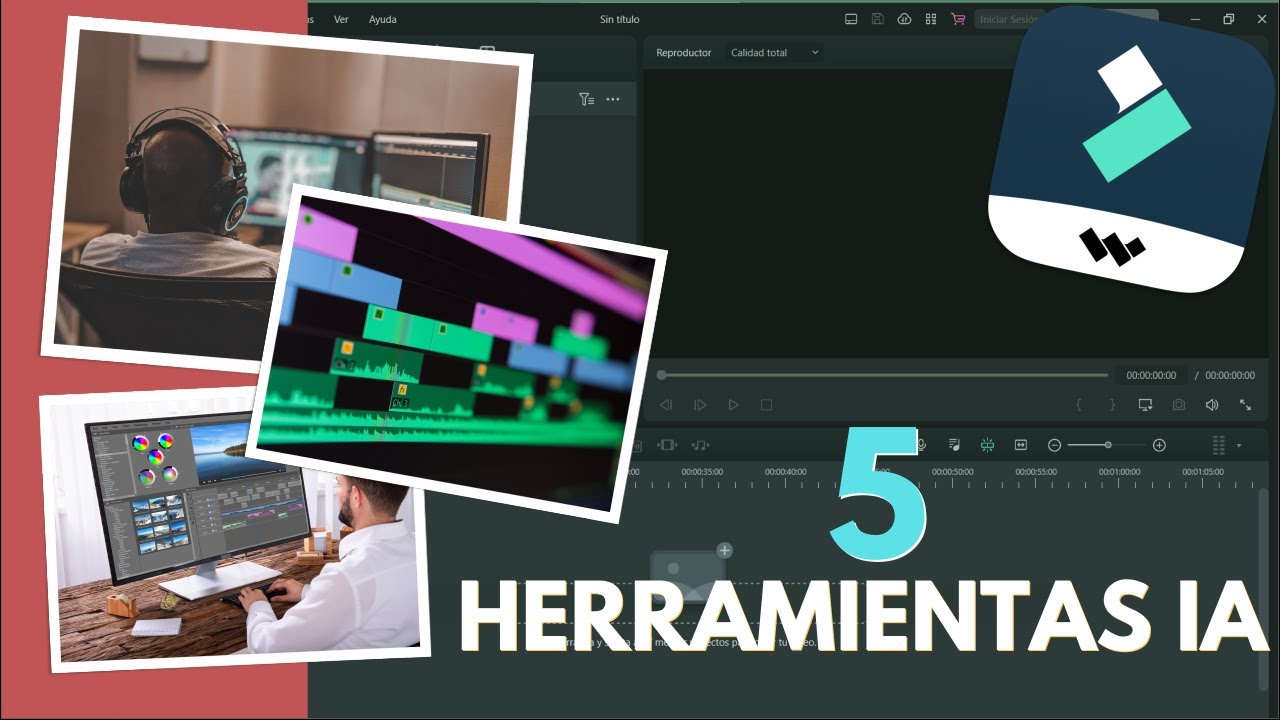The height and width of the screenshot is (720, 1280).
Task: Zoom out the timeline with minus
Action: coord(1054,445)
